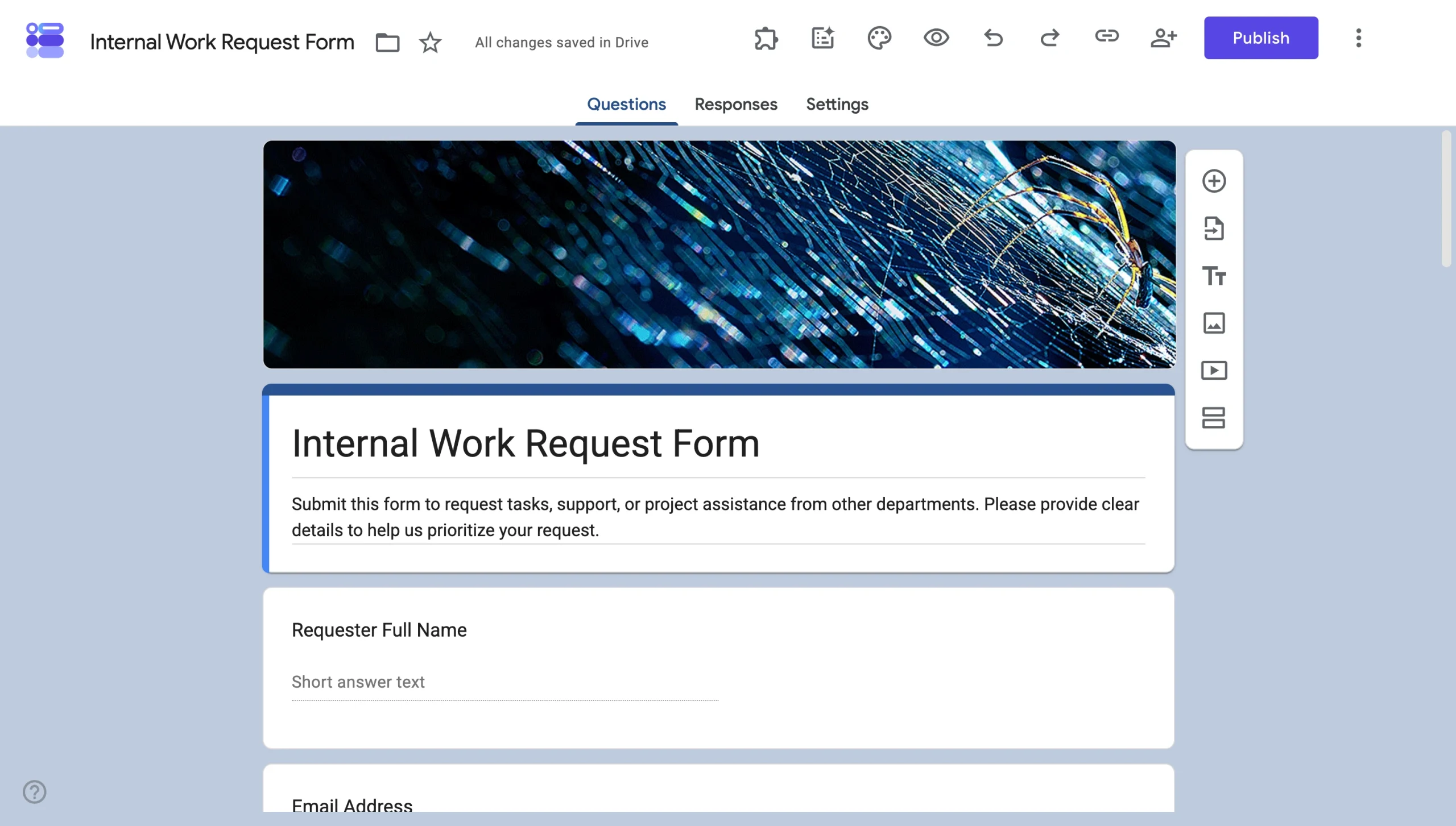
Task: Open the Google Forms home logo
Action: tap(45, 40)
